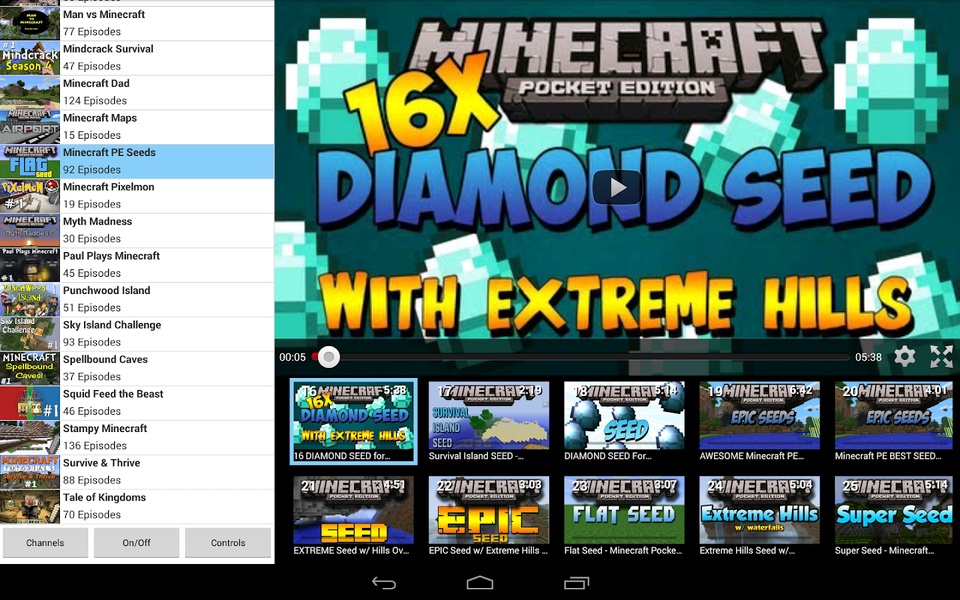Open episode 19 Awesome Minecraft PE video

click(760, 421)
